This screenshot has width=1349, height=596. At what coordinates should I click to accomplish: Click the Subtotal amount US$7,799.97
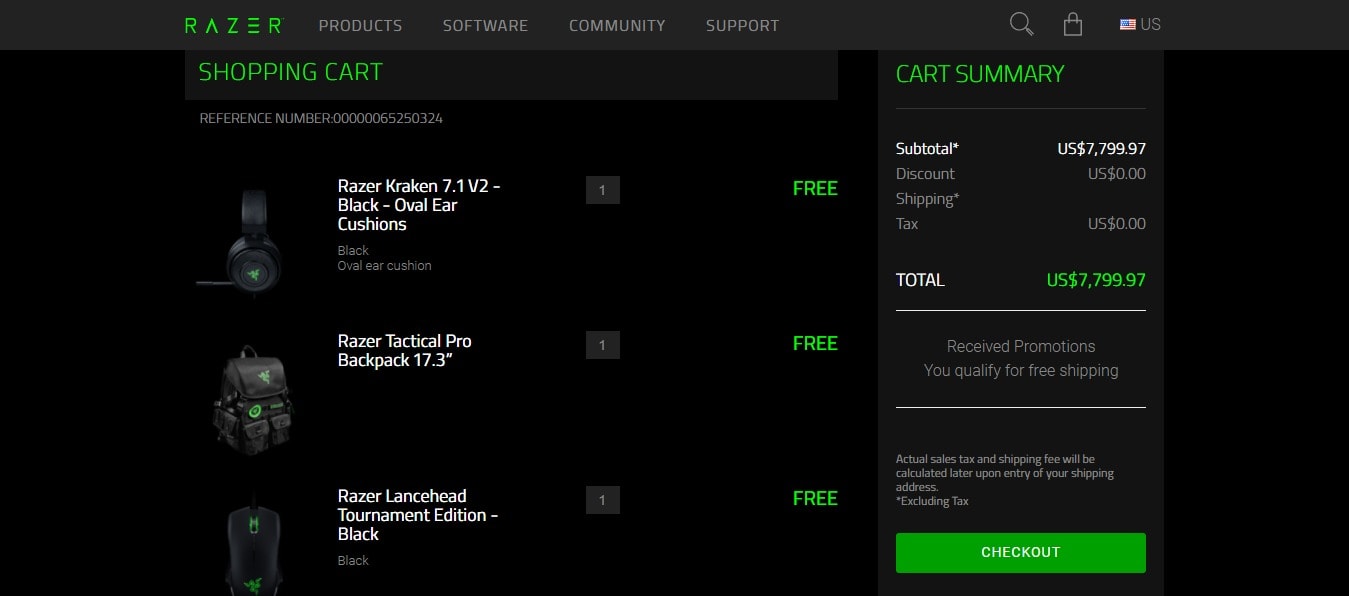[1101, 149]
